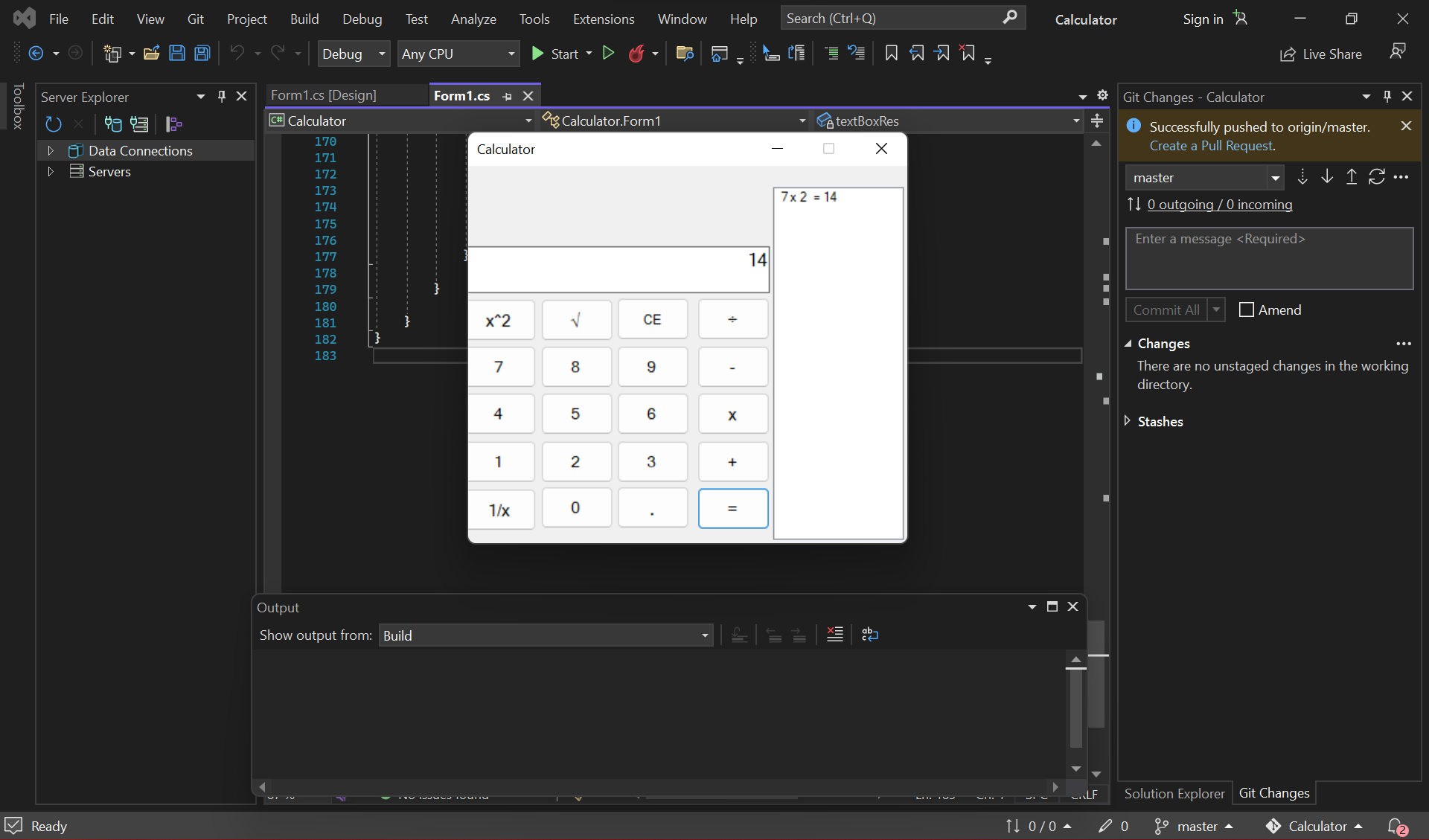Image resolution: width=1429 pixels, height=840 pixels.
Task: Open Live Share from the toolbar
Action: [1321, 54]
